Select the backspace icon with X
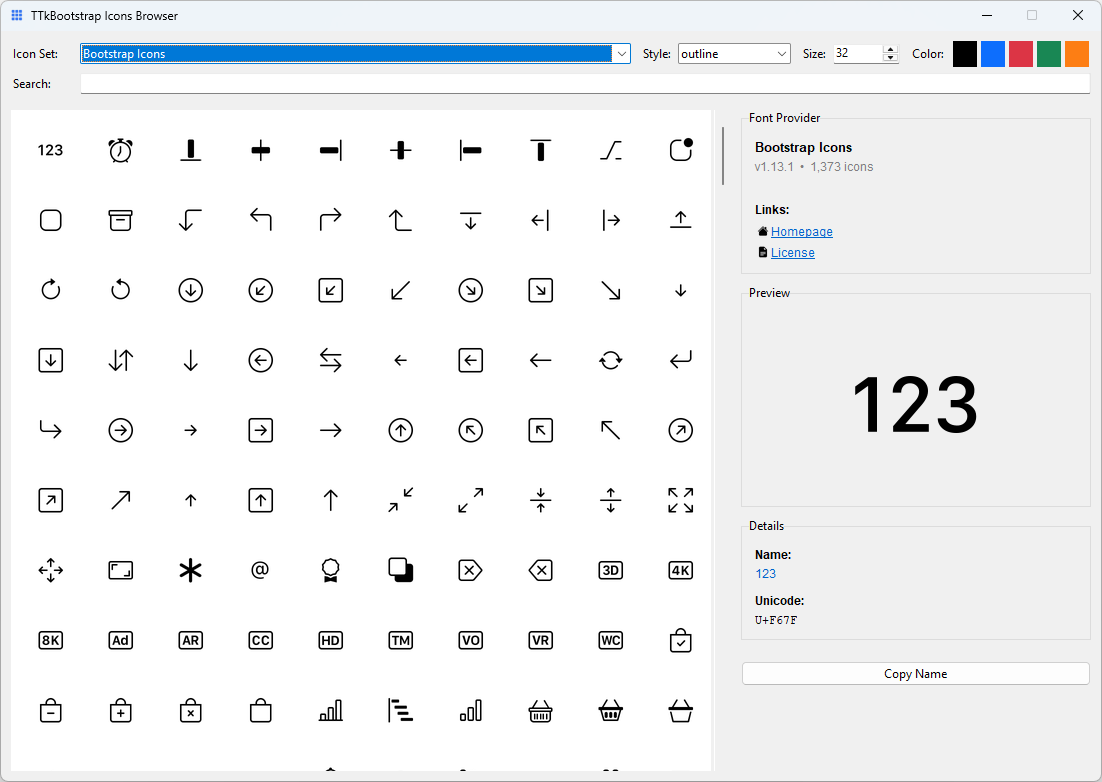The height and width of the screenshot is (782, 1102). [x=540, y=570]
